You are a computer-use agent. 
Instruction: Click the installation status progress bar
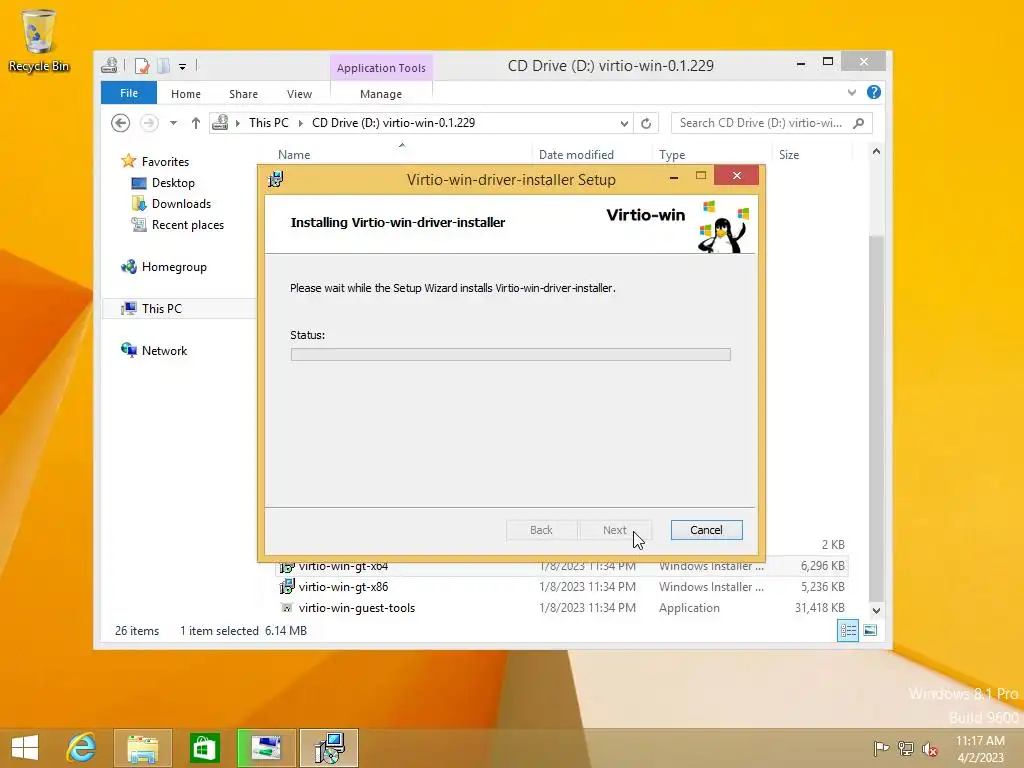click(x=511, y=355)
